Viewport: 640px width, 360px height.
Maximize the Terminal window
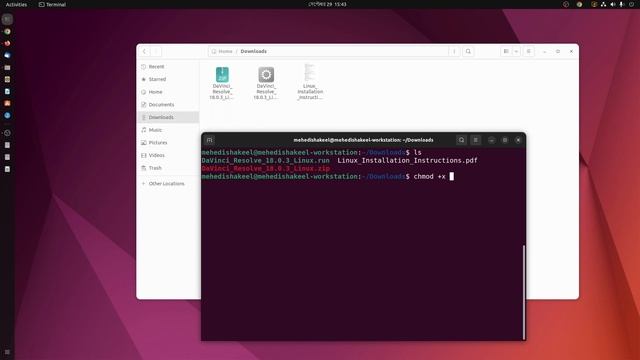pyautogui.click(x=505, y=140)
